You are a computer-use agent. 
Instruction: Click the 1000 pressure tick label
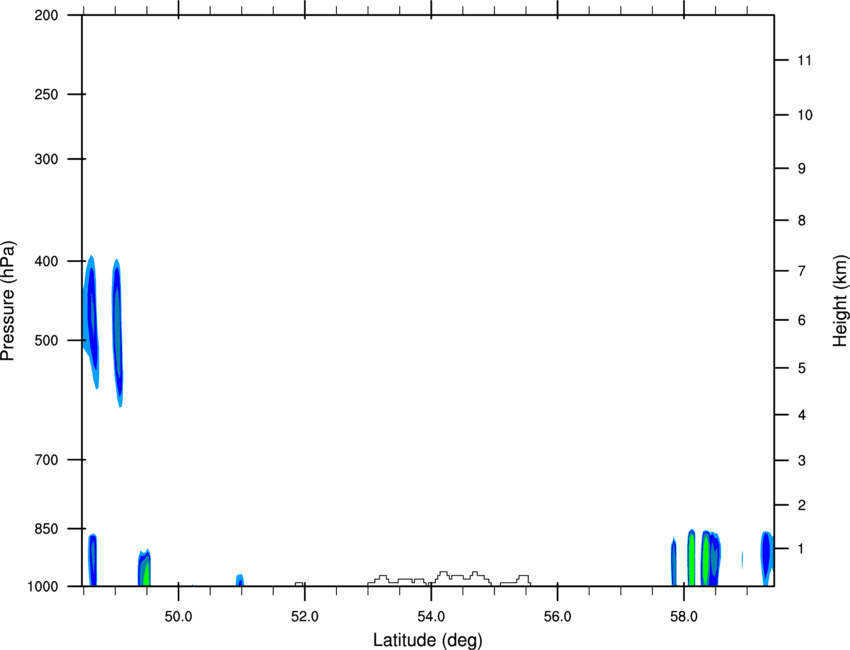click(x=42, y=587)
